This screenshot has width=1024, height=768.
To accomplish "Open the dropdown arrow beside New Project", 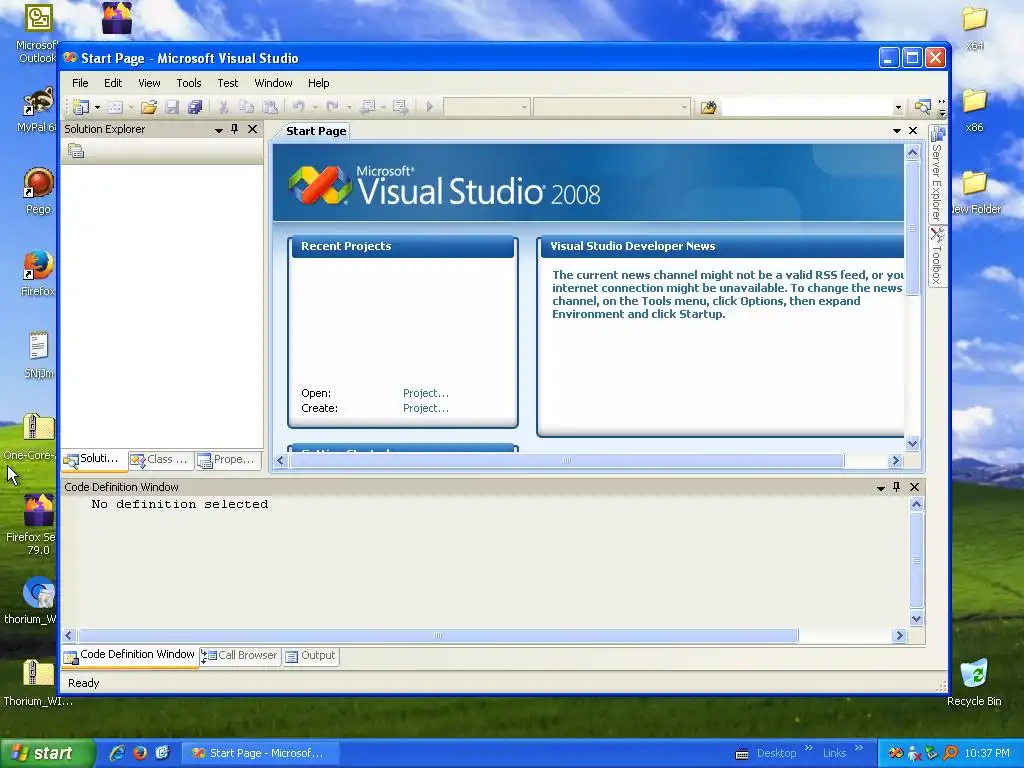I will [x=97, y=107].
